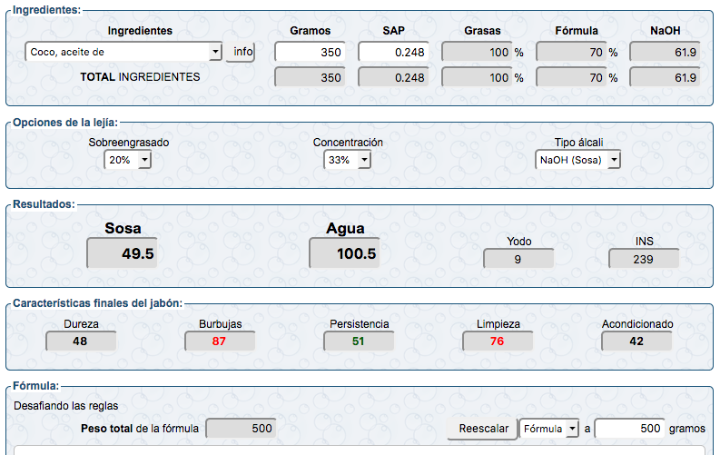The image size is (720, 455).
Task: Click the 500 gramos rescale input field
Action: (x=629, y=429)
